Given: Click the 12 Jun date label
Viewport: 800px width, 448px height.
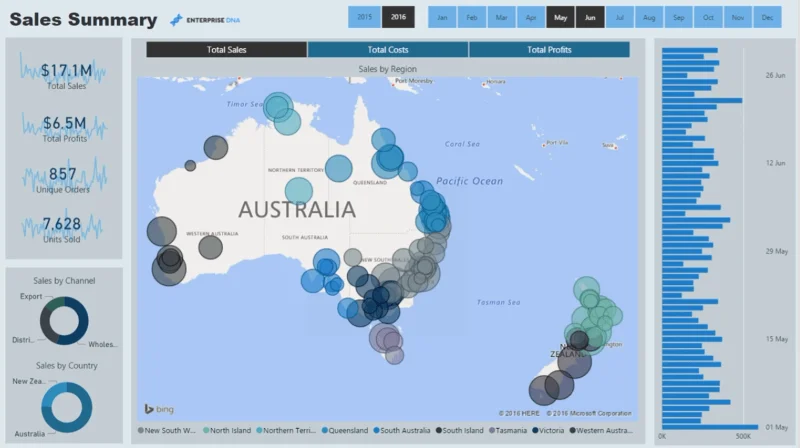Looking at the screenshot, I should [775, 163].
